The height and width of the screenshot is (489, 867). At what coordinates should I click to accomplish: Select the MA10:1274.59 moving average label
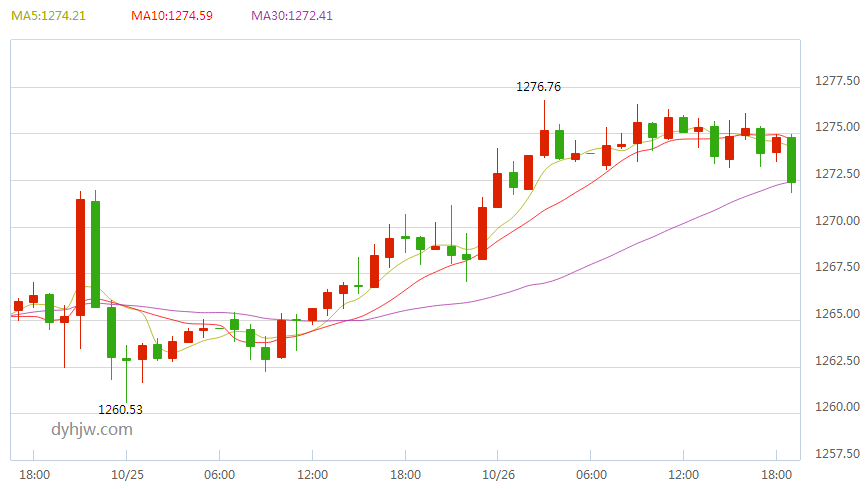[x=172, y=16]
